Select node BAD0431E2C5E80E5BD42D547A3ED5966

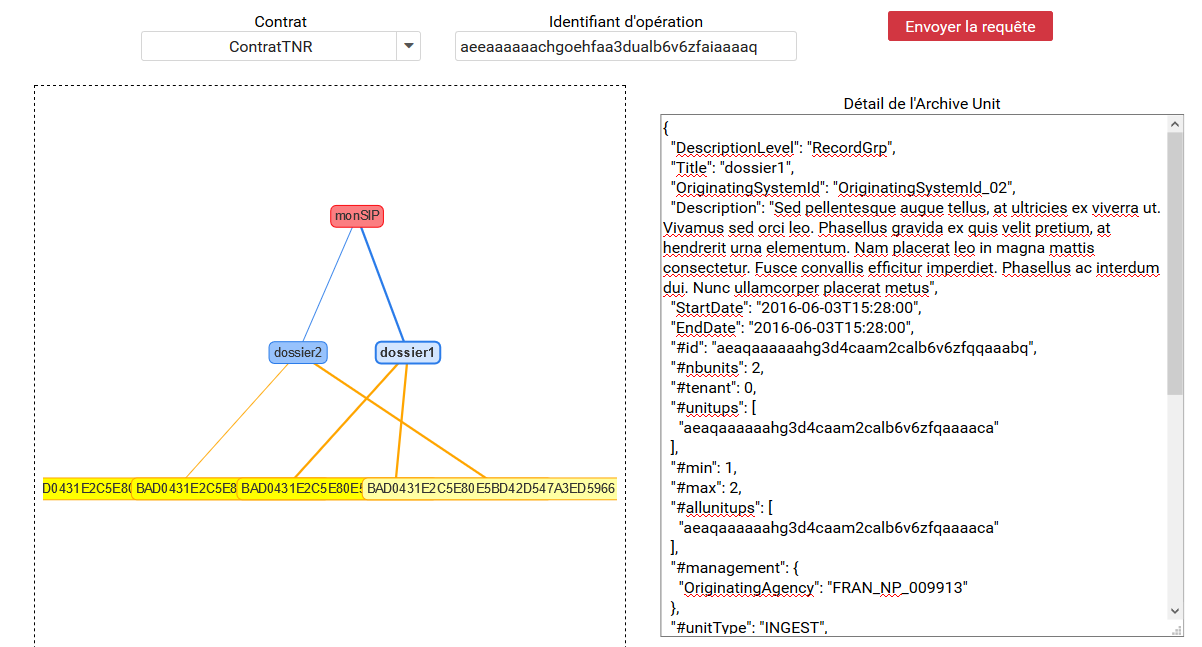[x=490, y=488]
